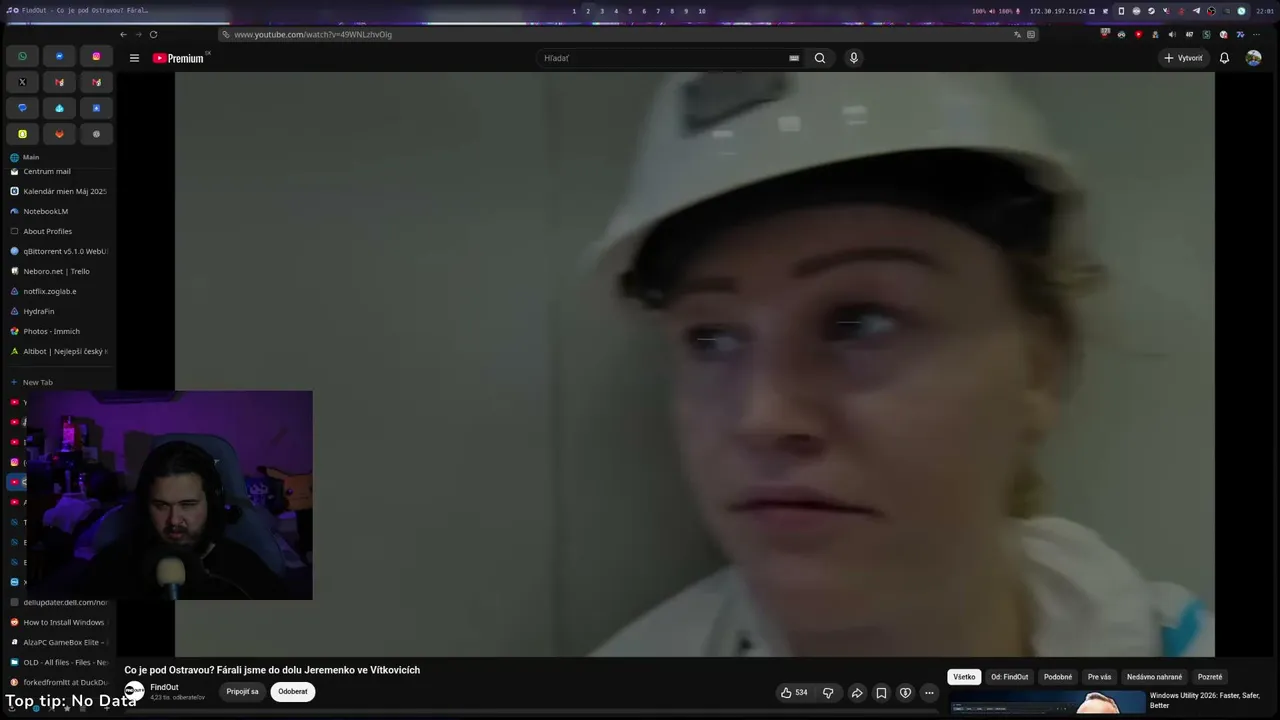The width and height of the screenshot is (1280, 720).
Task: Open the FindOut channel name link
Action: pyautogui.click(x=164, y=687)
